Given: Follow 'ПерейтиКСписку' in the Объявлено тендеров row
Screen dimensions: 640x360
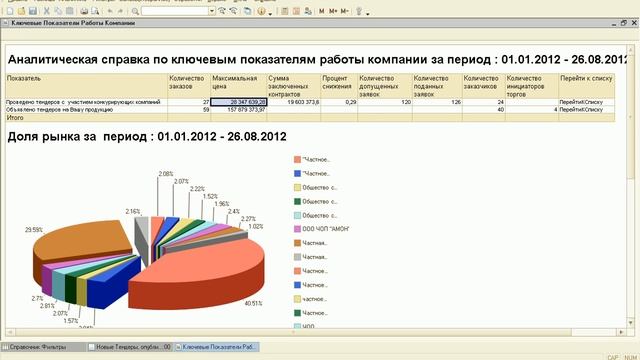Looking at the screenshot, I should 581,109.
